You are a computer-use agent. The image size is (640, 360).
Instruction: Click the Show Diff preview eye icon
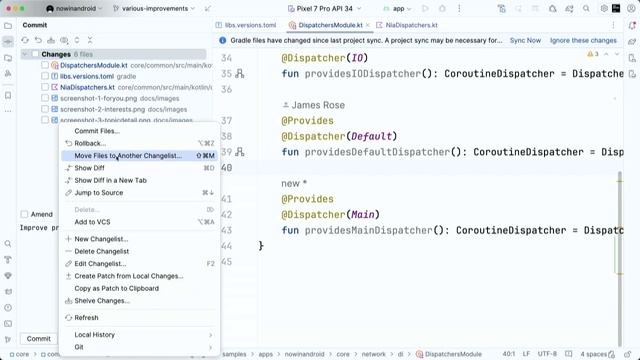(x=64, y=40)
